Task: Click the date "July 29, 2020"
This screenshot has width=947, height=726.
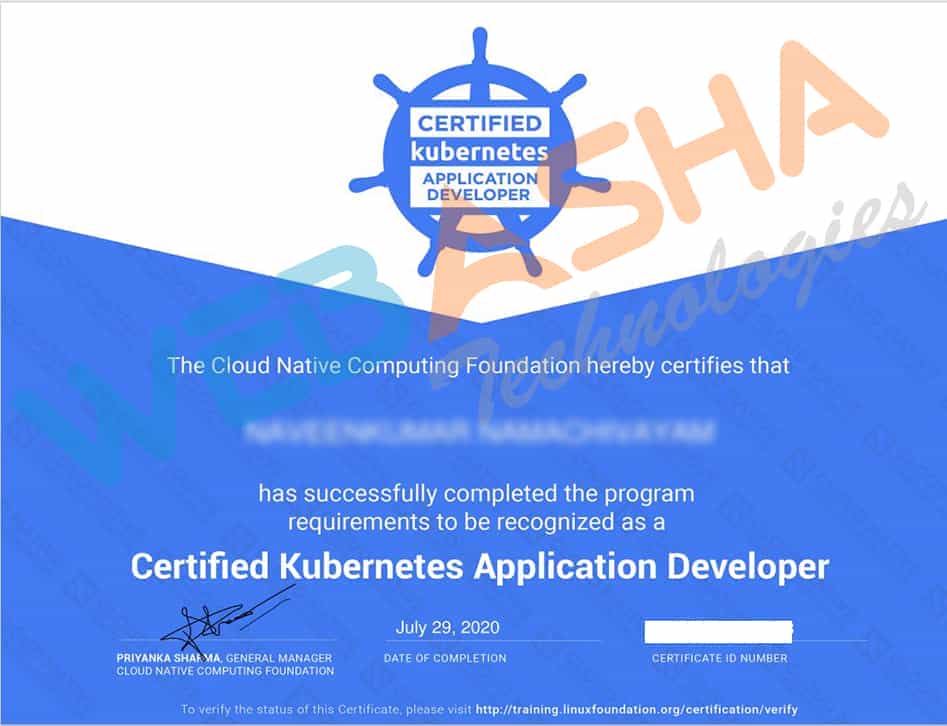Action: (448, 628)
